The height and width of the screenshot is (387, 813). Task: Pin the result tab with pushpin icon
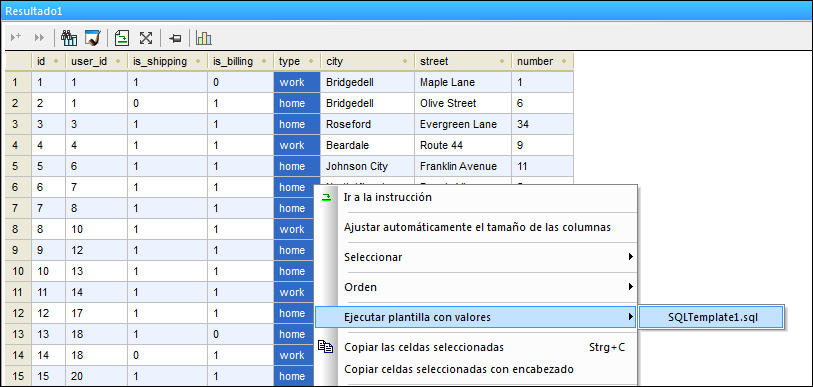coord(176,38)
